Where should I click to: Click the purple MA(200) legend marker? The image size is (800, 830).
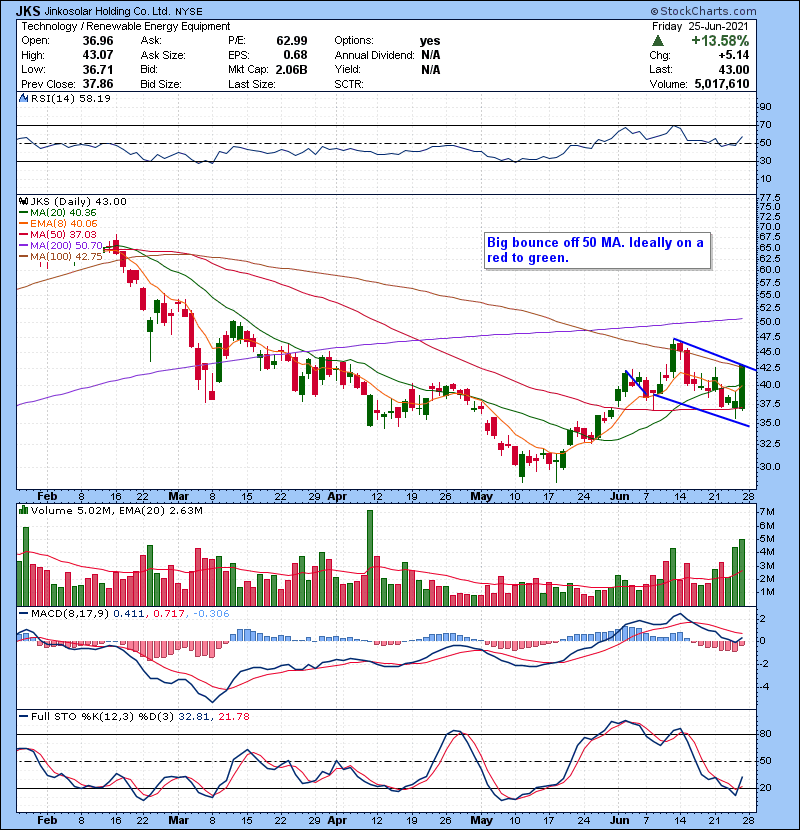coord(22,246)
